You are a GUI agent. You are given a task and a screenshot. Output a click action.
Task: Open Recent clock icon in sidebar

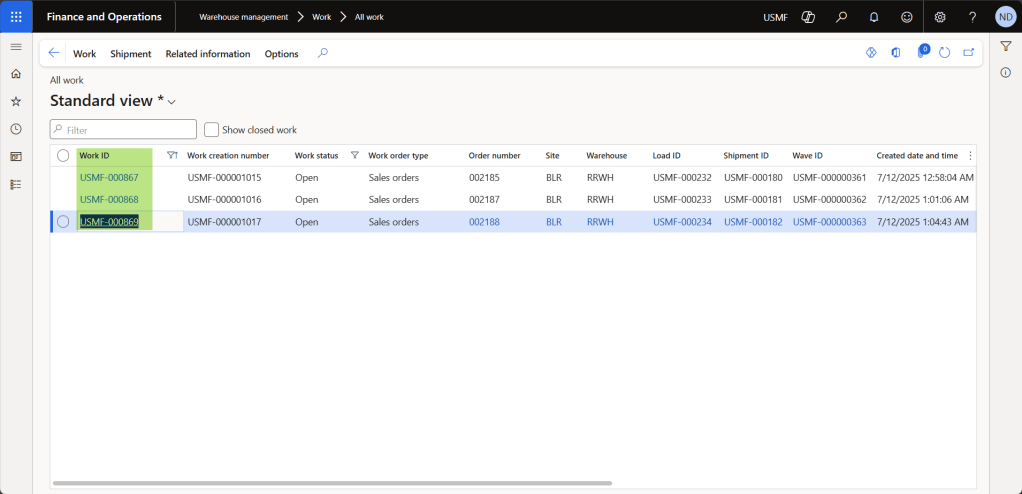tap(16, 129)
